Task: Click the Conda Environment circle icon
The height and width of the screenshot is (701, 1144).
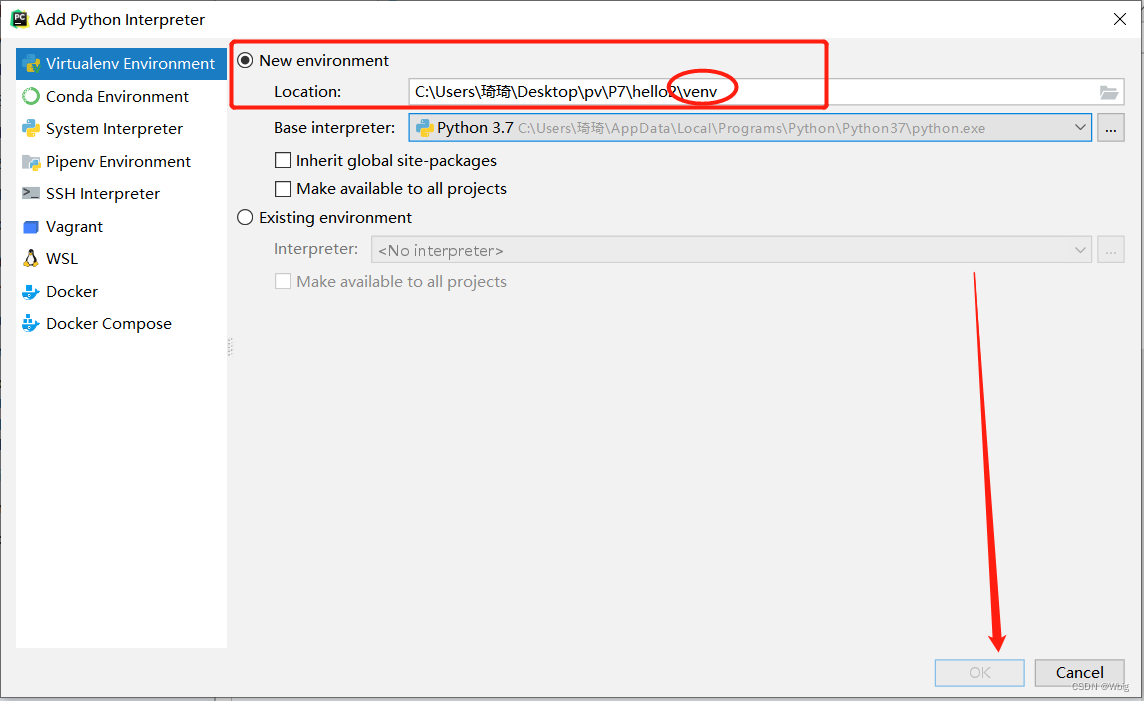Action: [x=31, y=97]
